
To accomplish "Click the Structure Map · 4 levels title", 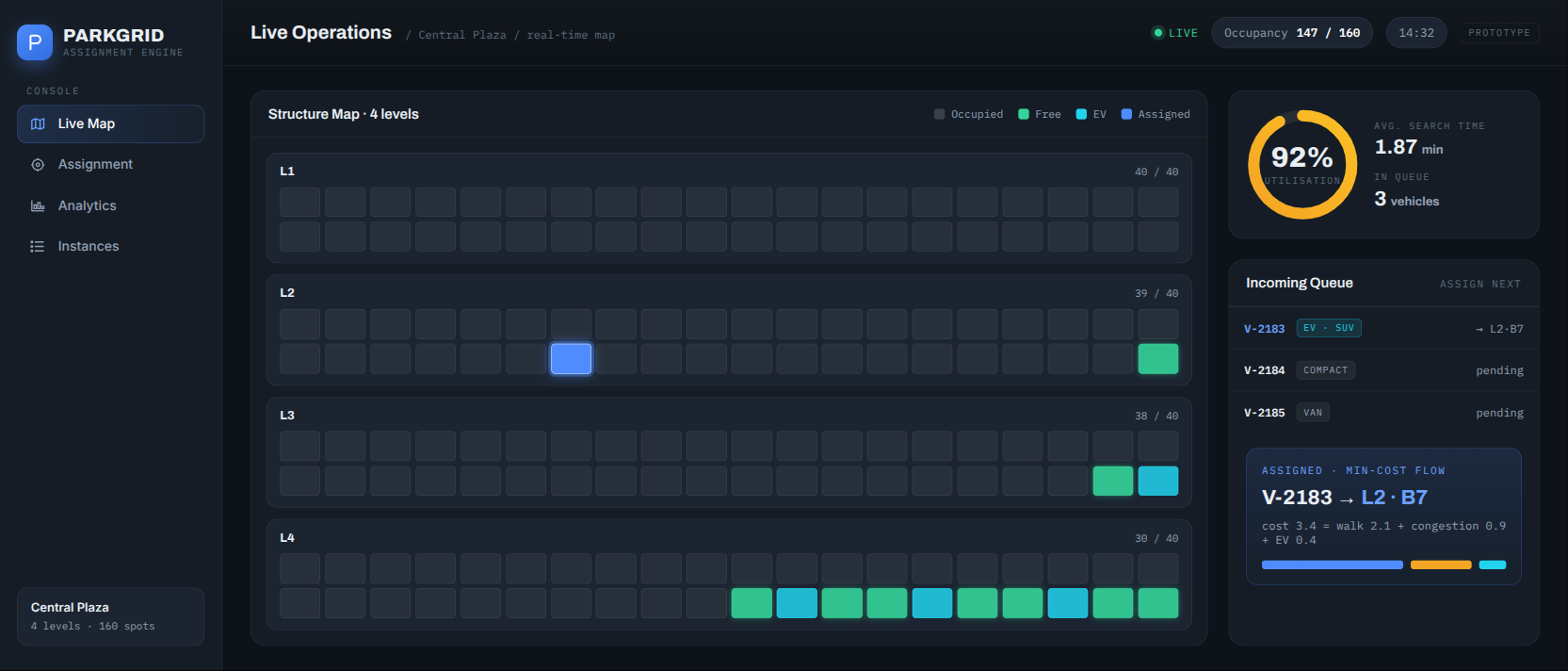I will [344, 114].
